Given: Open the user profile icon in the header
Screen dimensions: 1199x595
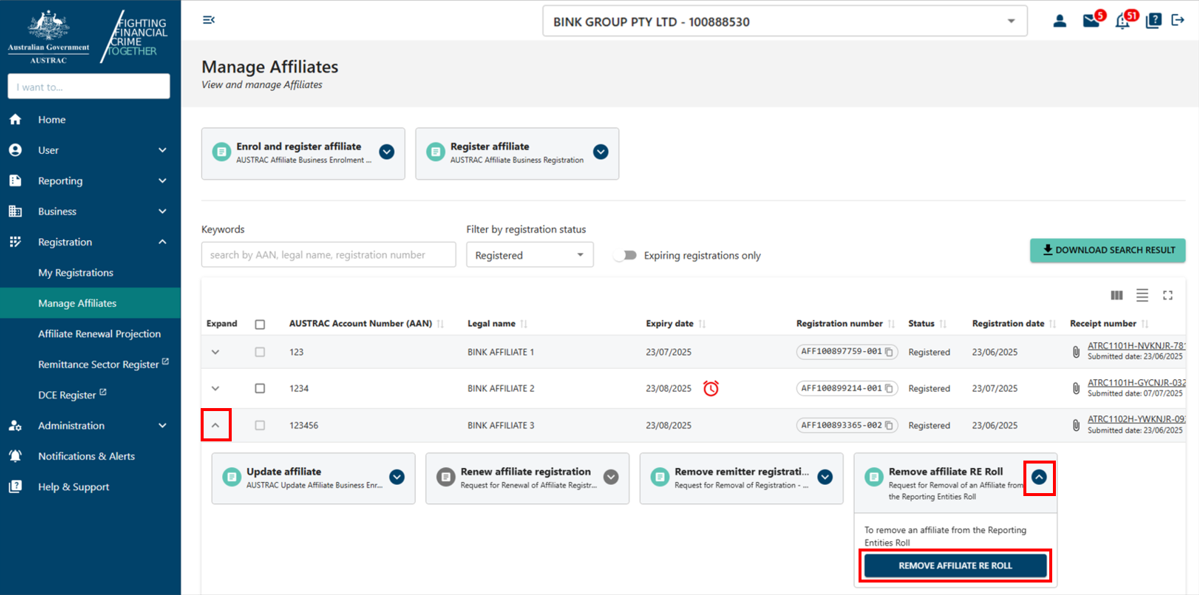Looking at the screenshot, I should [1060, 20].
